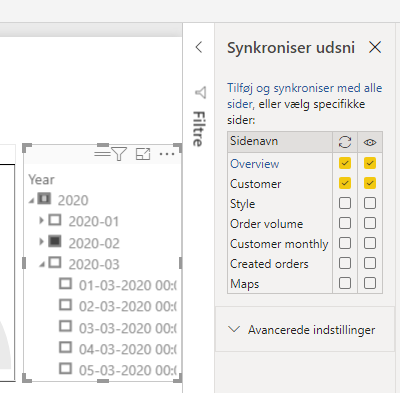
Task: Toggle the 2020 year checkbox
Action: [x=44, y=199]
